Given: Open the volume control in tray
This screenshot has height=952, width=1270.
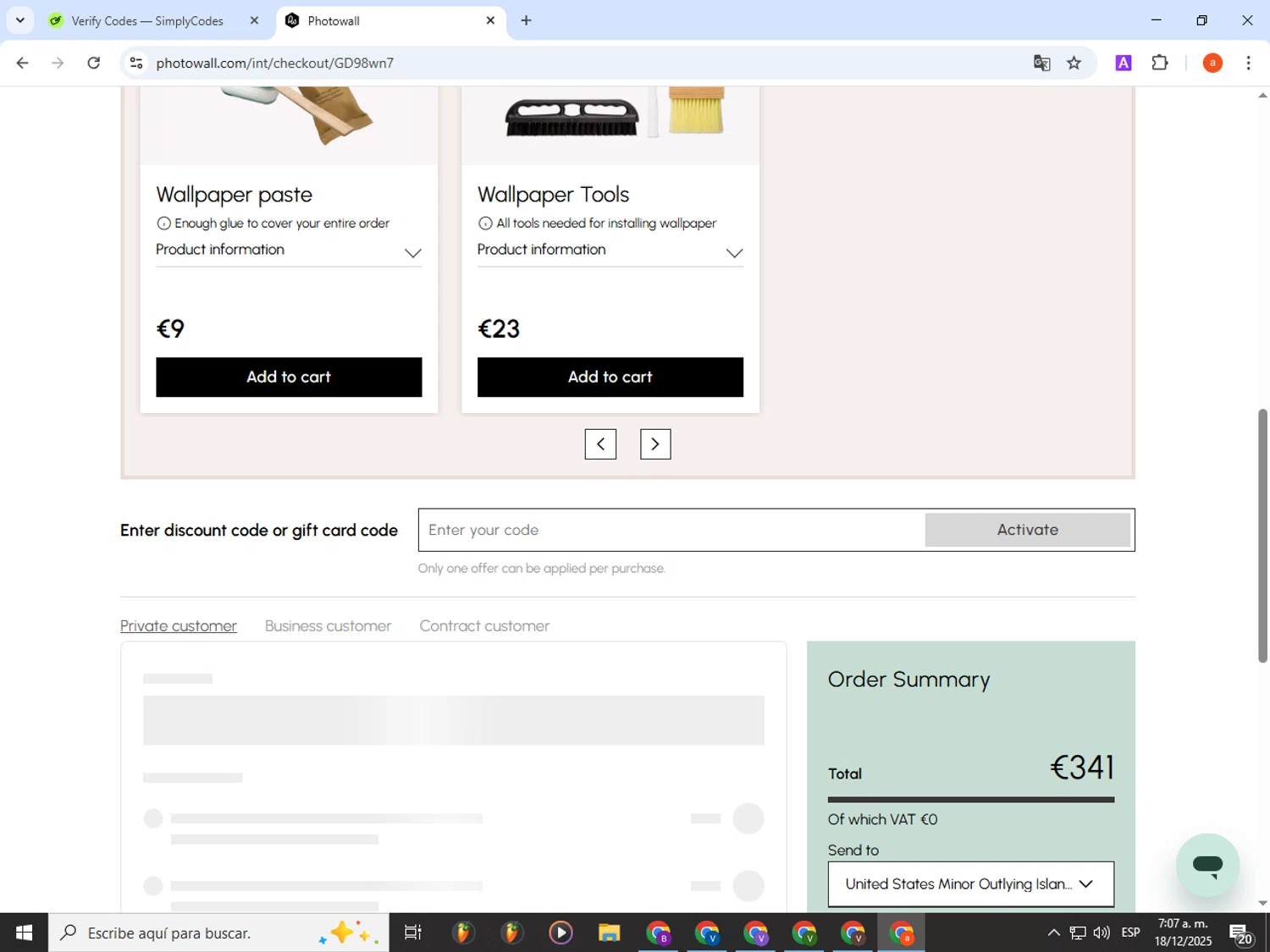Looking at the screenshot, I should point(1102,933).
